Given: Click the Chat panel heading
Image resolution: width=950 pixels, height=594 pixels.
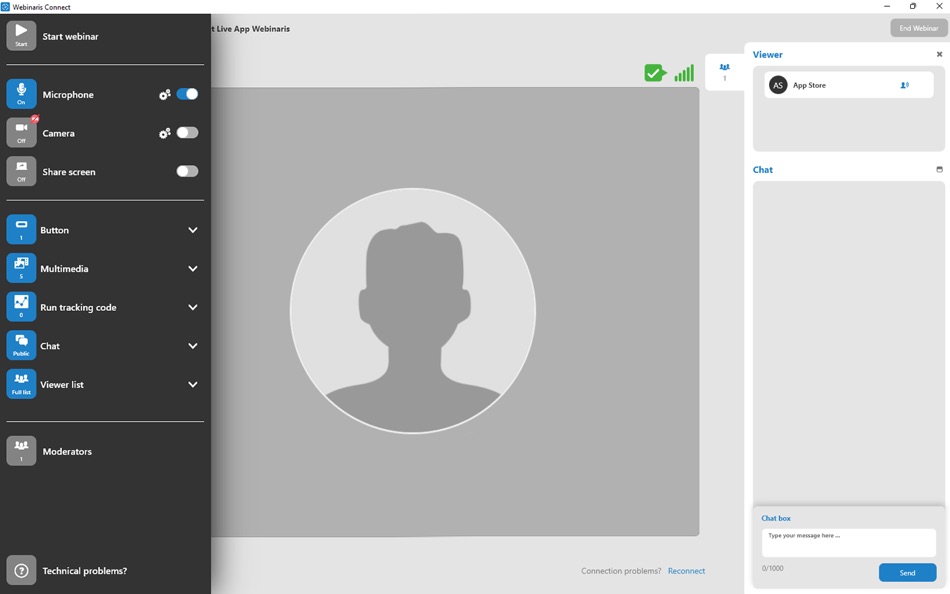Looking at the screenshot, I should 763,170.
